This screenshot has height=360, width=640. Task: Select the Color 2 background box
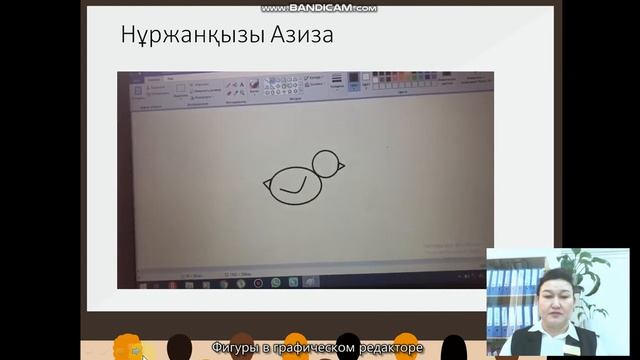click(366, 81)
